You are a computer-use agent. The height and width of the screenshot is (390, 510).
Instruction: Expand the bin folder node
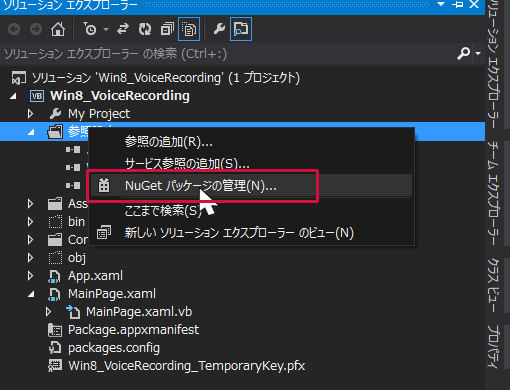pyautogui.click(x=30, y=222)
